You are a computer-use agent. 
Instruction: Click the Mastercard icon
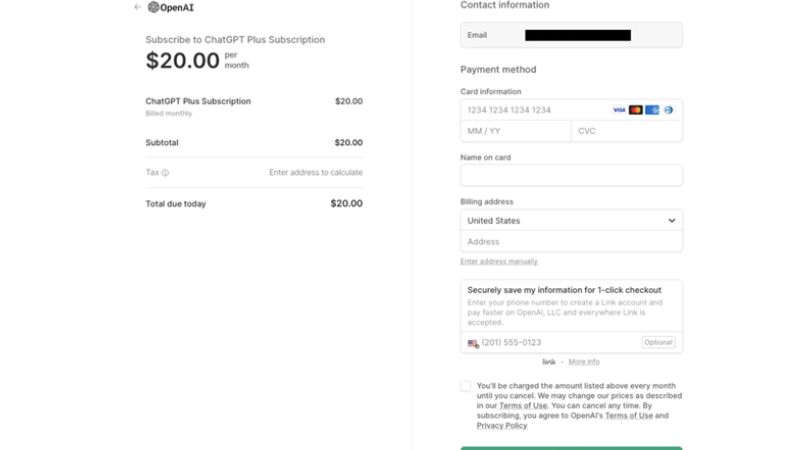pos(636,110)
